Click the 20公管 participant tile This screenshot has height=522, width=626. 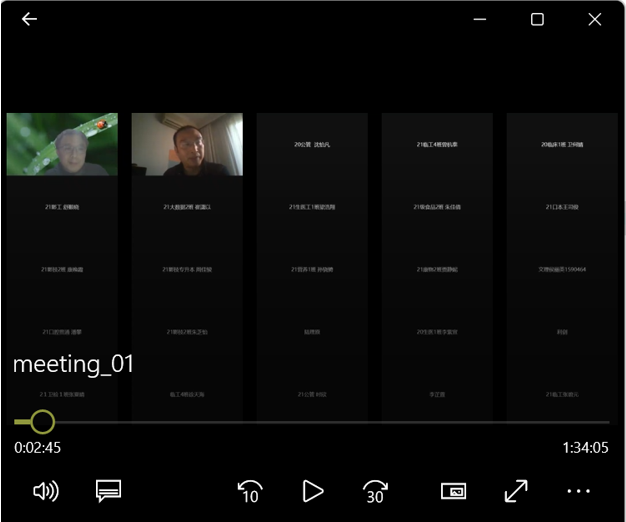click(312, 145)
